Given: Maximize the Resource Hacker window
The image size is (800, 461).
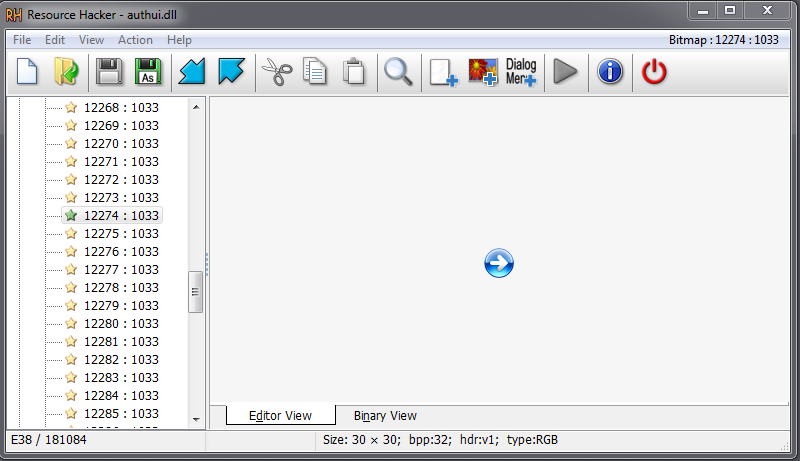Looking at the screenshot, I should tap(730, 10).
